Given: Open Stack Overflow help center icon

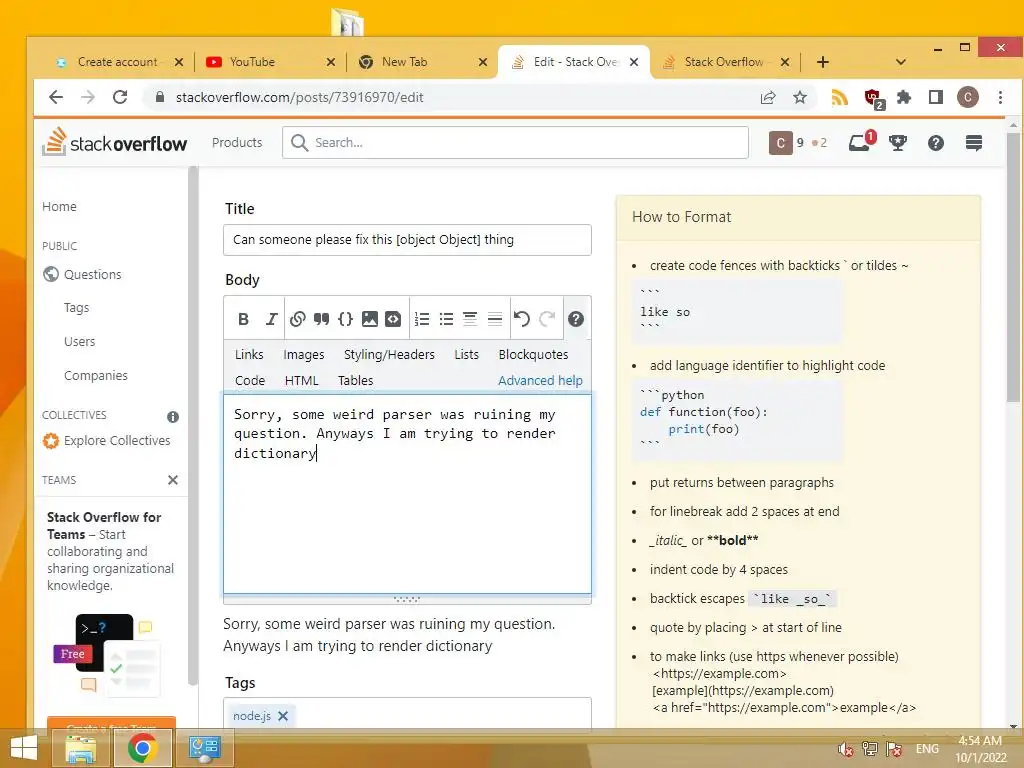Looking at the screenshot, I should [936, 142].
